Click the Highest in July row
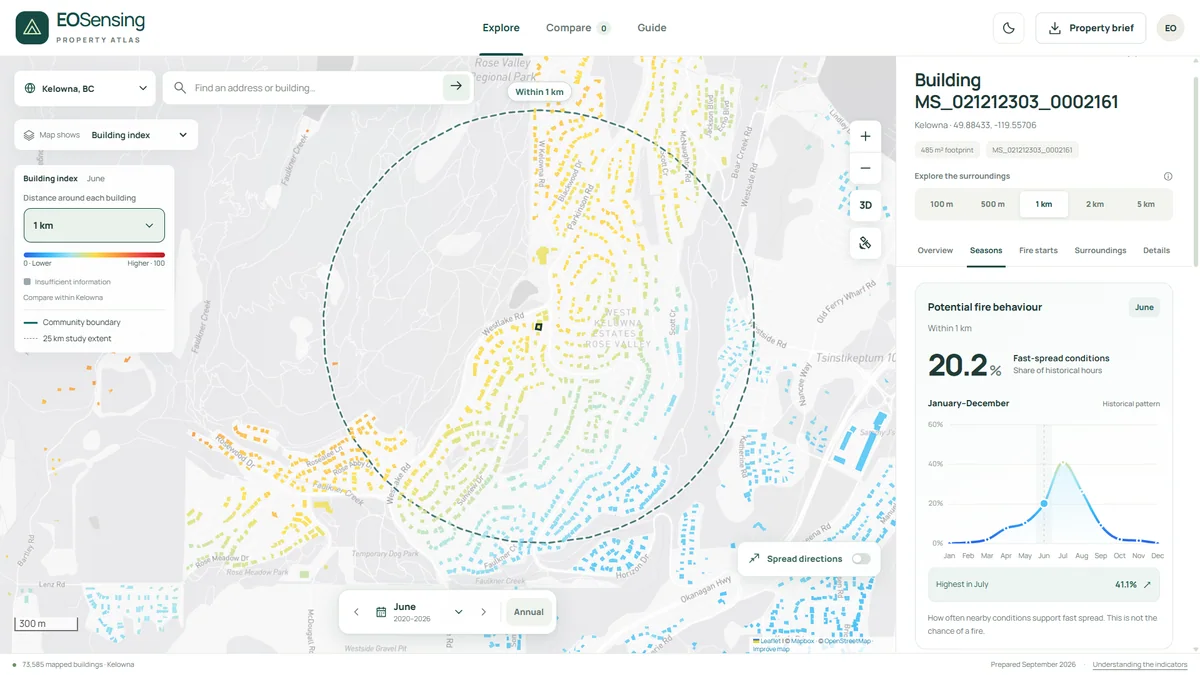This screenshot has width=1200, height=675. click(1044, 584)
